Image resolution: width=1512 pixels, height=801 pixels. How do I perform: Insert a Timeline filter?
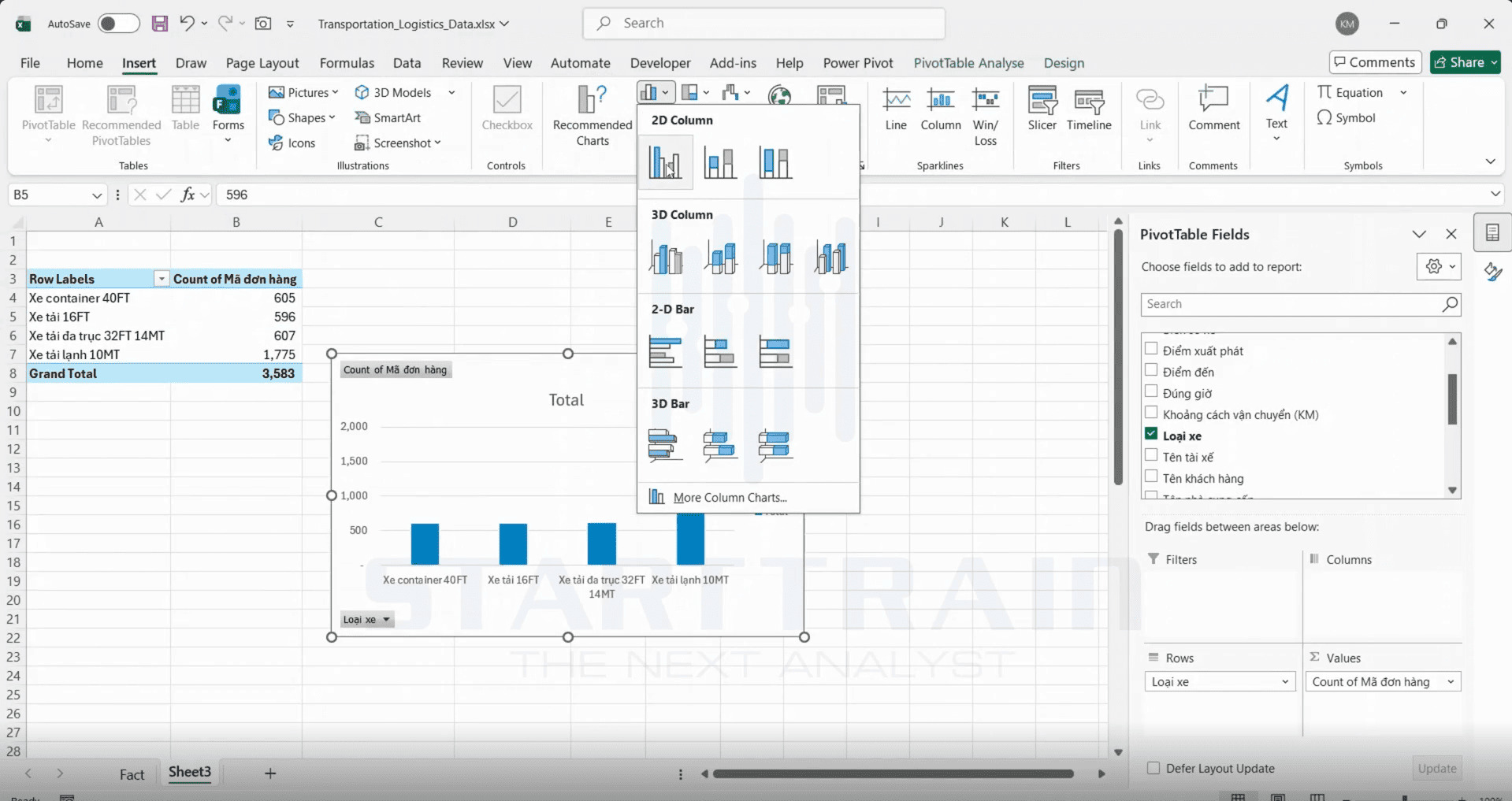[1089, 109]
